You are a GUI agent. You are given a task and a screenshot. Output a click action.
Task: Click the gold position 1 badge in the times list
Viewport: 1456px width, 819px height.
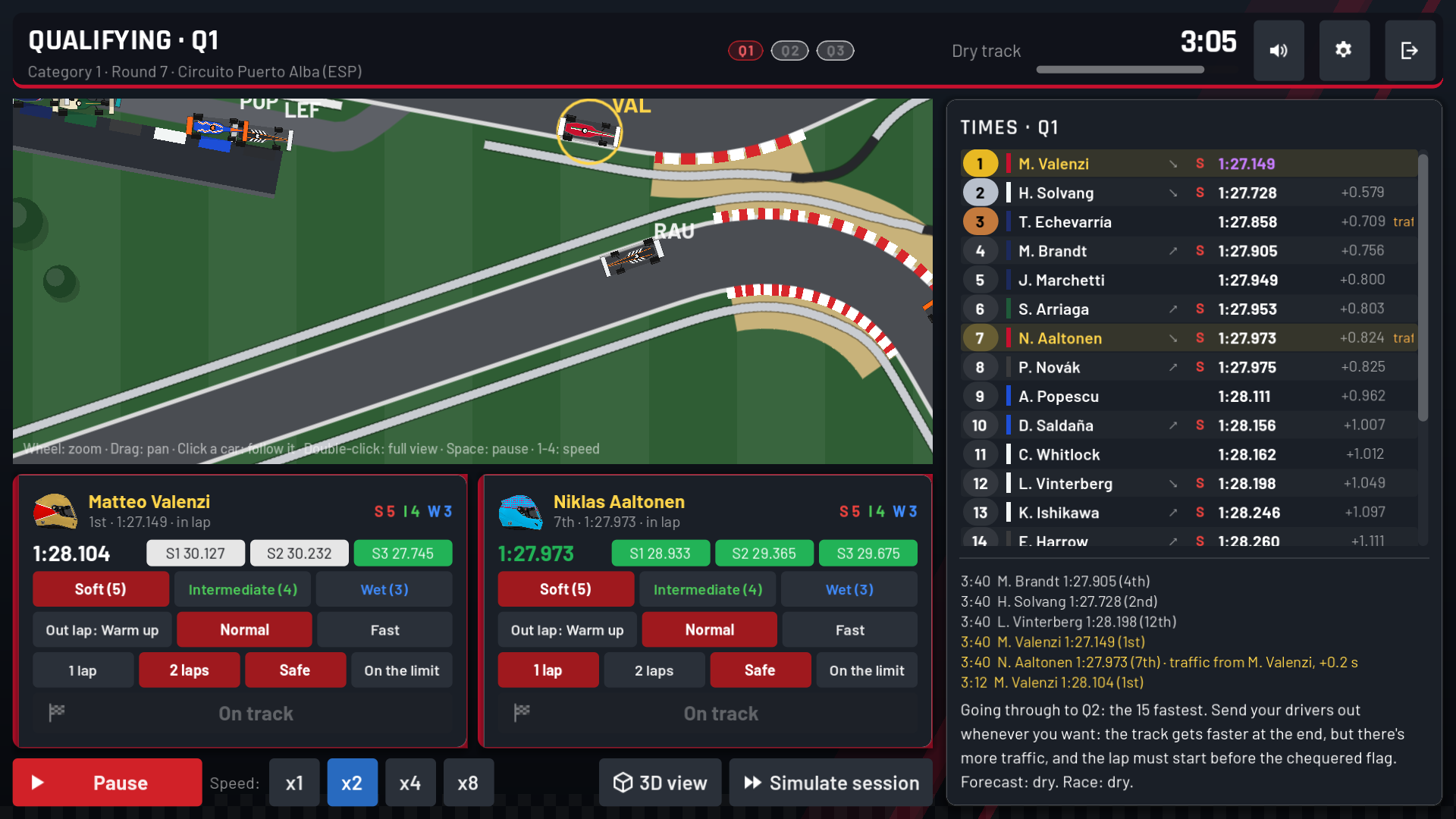(x=980, y=164)
